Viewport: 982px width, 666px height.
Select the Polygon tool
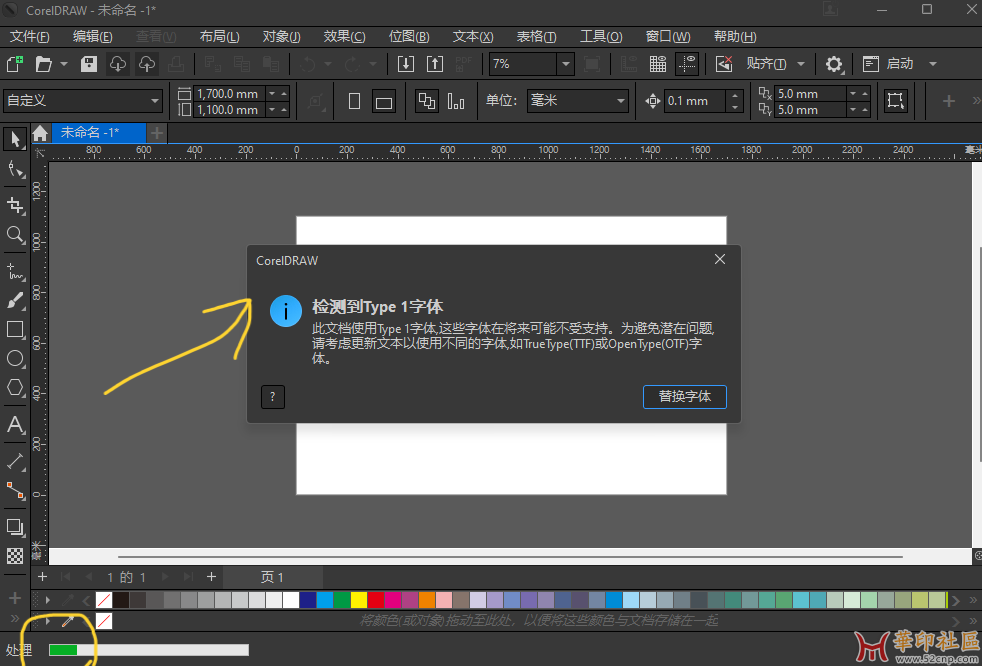(x=15, y=387)
